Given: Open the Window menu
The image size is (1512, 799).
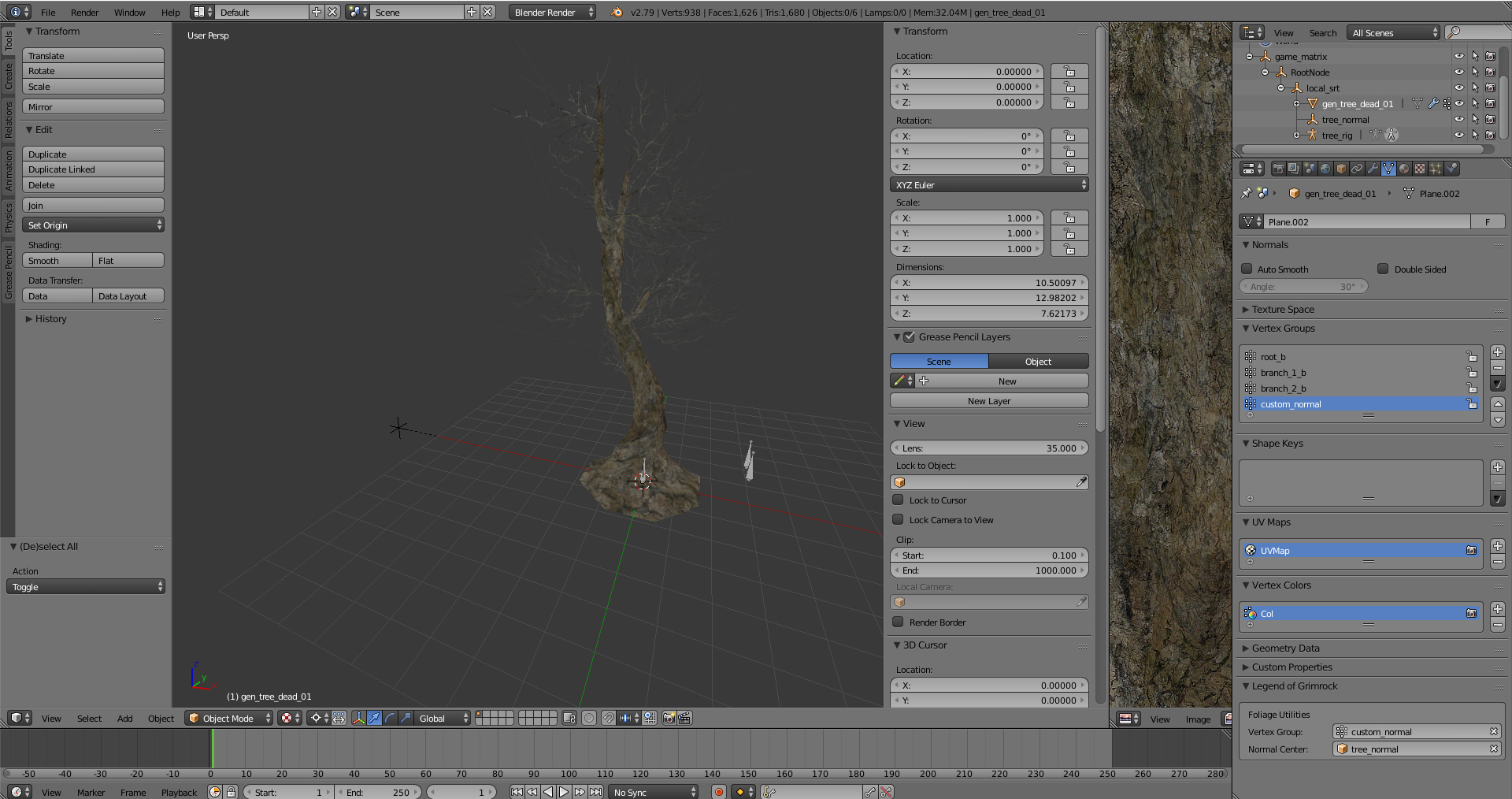Looking at the screenshot, I should (129, 12).
